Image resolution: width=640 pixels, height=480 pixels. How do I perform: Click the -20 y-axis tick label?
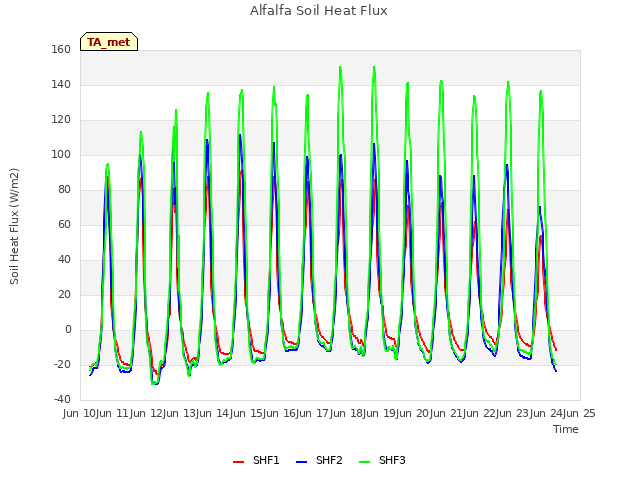click(x=62, y=364)
